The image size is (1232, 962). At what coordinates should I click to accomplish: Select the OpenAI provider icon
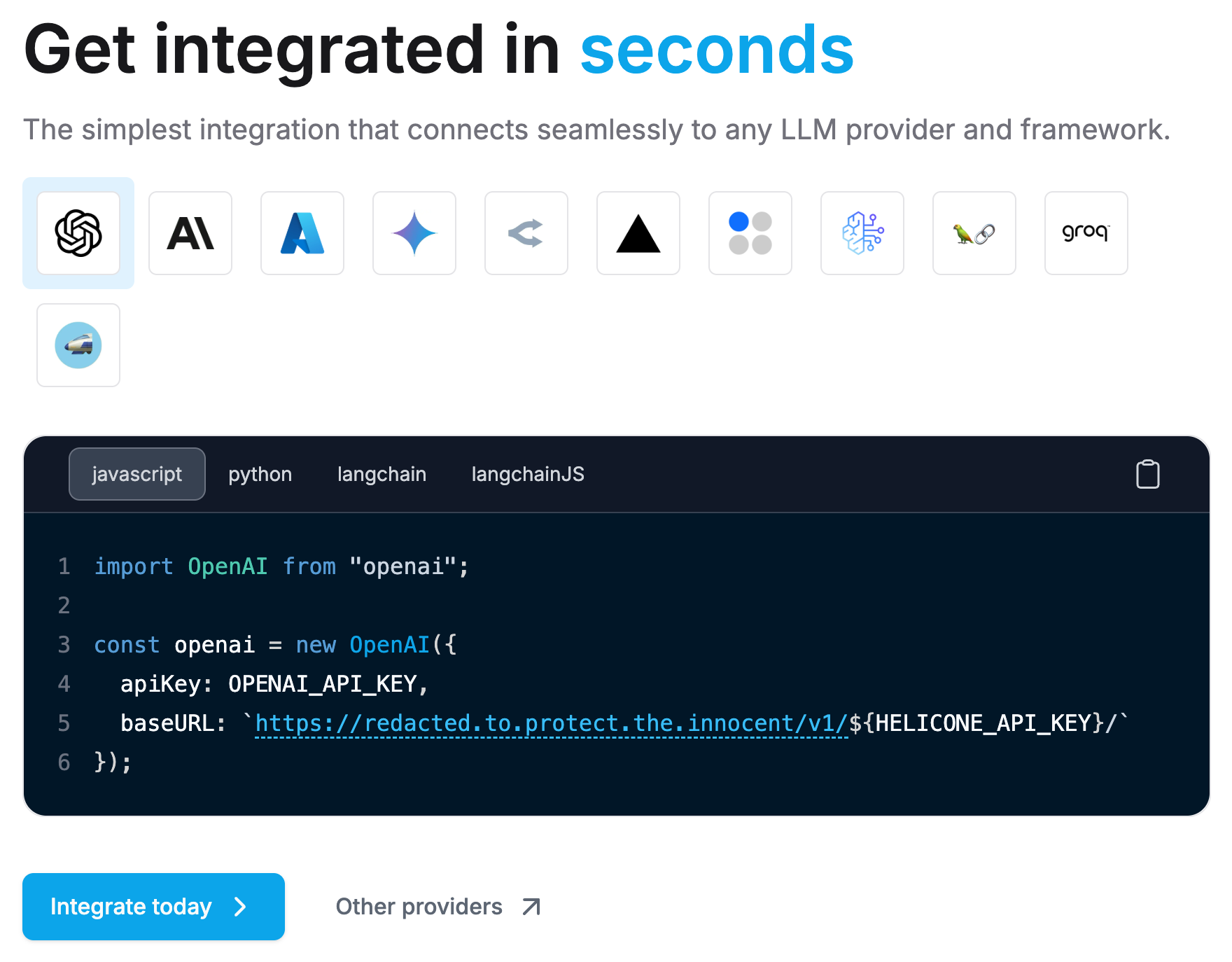pyautogui.click(x=78, y=233)
